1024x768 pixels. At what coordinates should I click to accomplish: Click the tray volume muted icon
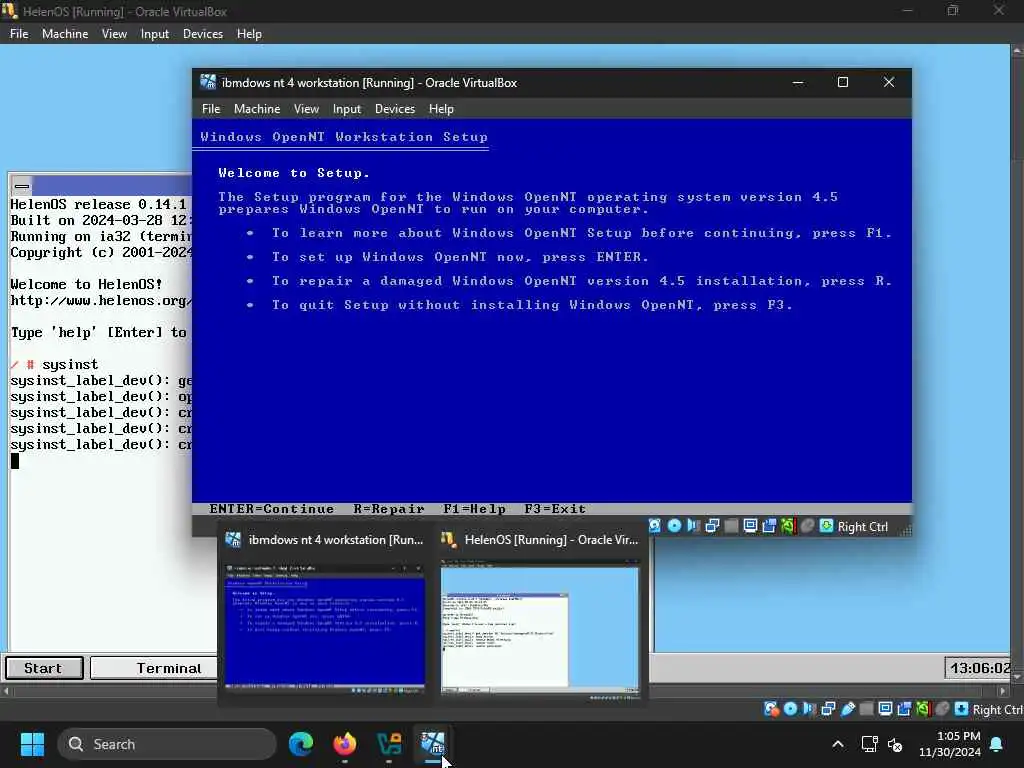pyautogui.click(x=895, y=744)
